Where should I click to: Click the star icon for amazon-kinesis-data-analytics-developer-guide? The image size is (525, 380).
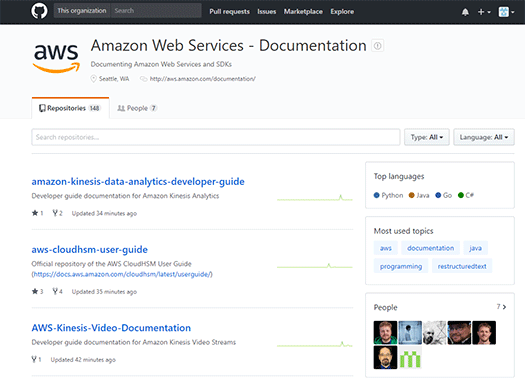click(x=35, y=213)
